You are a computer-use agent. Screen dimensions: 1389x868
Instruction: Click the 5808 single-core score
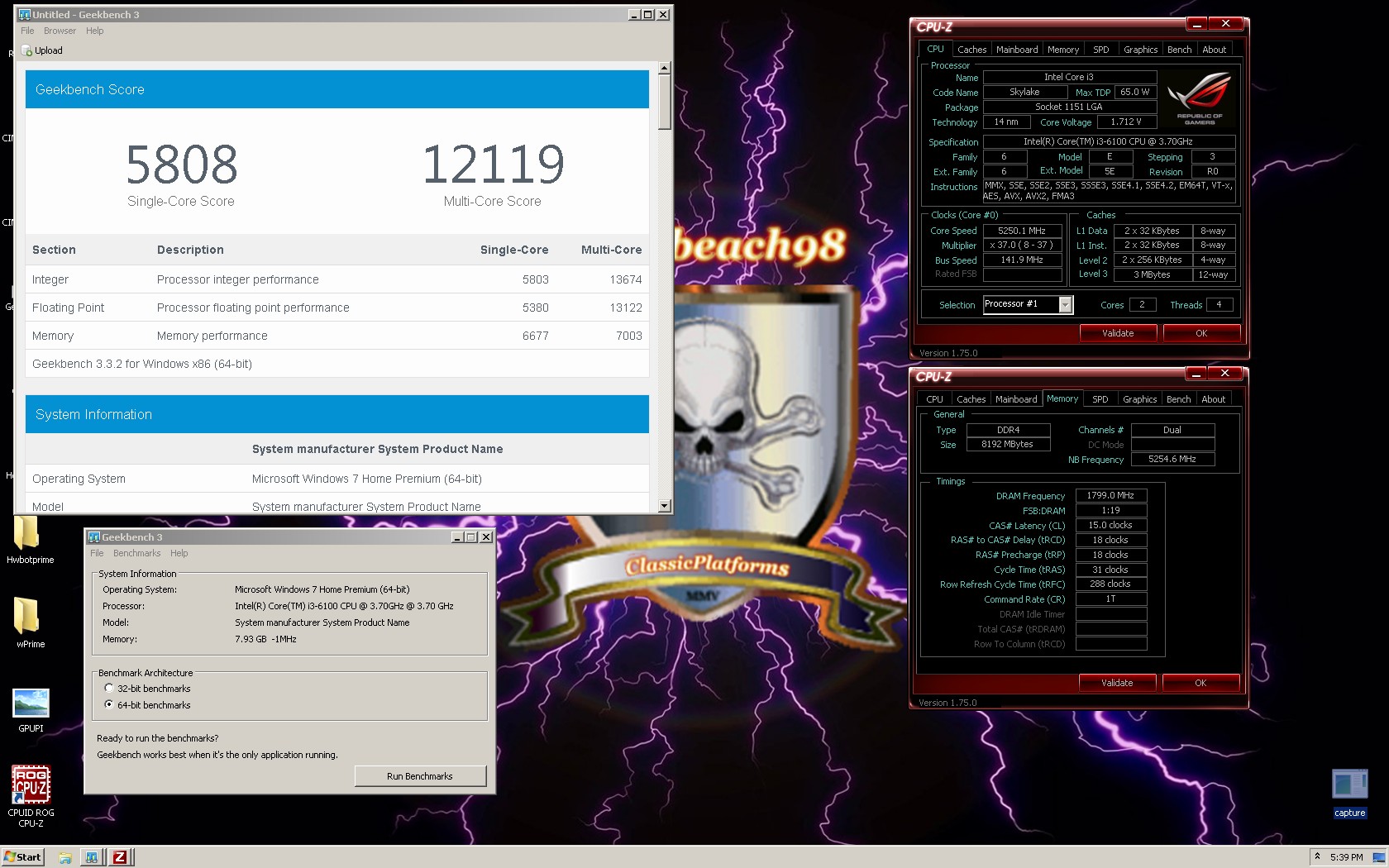coord(182,165)
